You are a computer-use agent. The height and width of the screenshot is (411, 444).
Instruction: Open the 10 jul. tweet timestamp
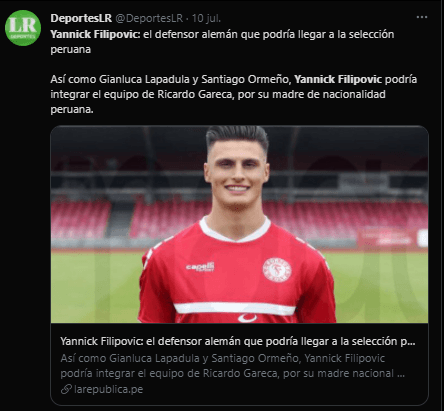click(x=206, y=18)
